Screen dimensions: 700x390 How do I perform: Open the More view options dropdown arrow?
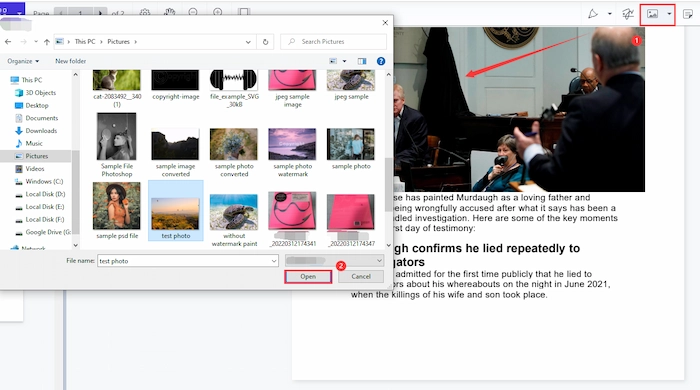344,61
